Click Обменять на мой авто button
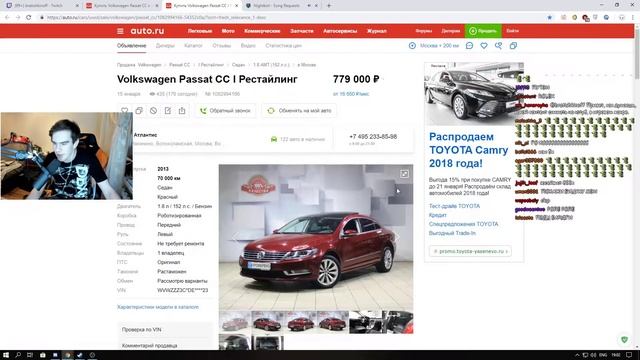This screenshot has height=360, width=640. click(x=299, y=111)
